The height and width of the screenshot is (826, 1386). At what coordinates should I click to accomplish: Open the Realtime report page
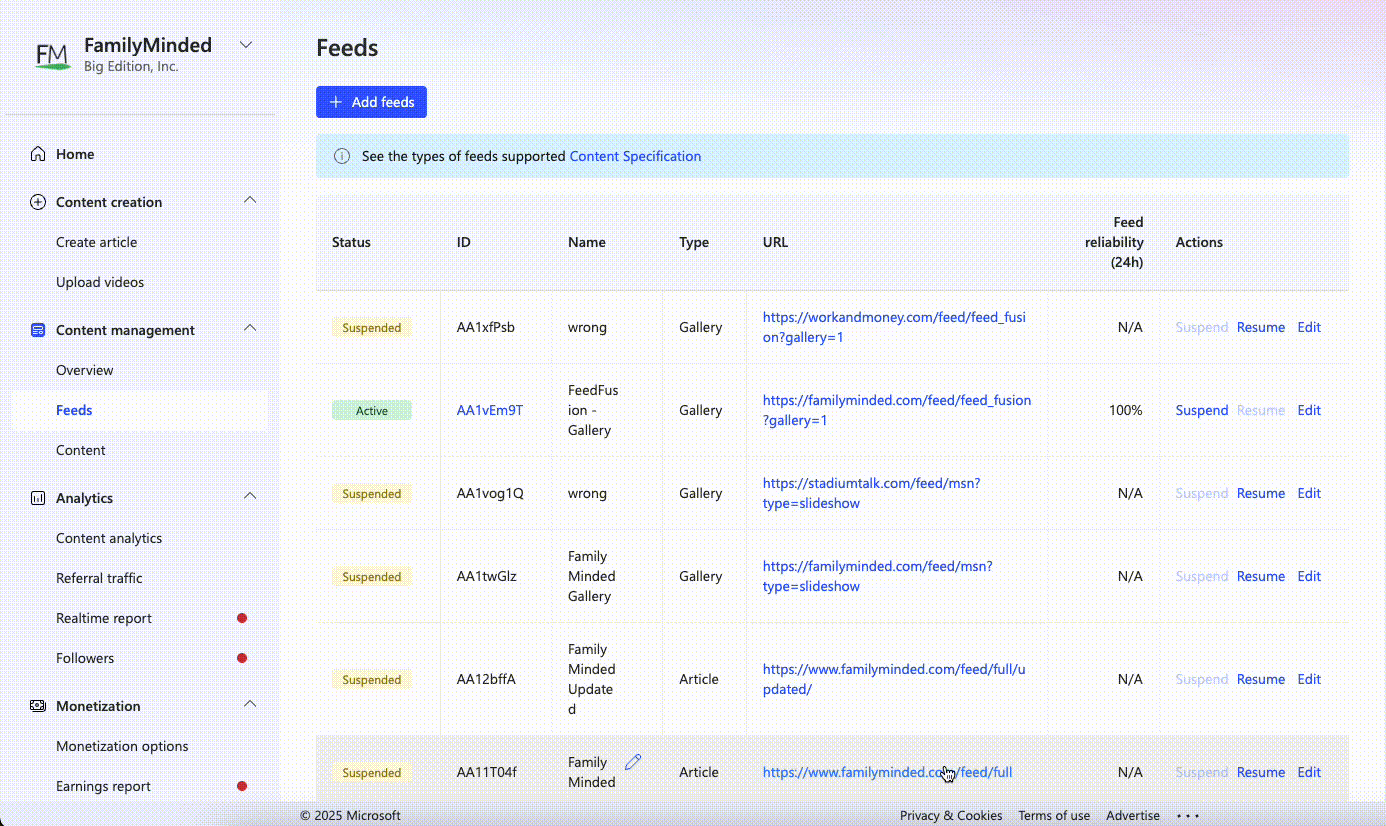104,618
